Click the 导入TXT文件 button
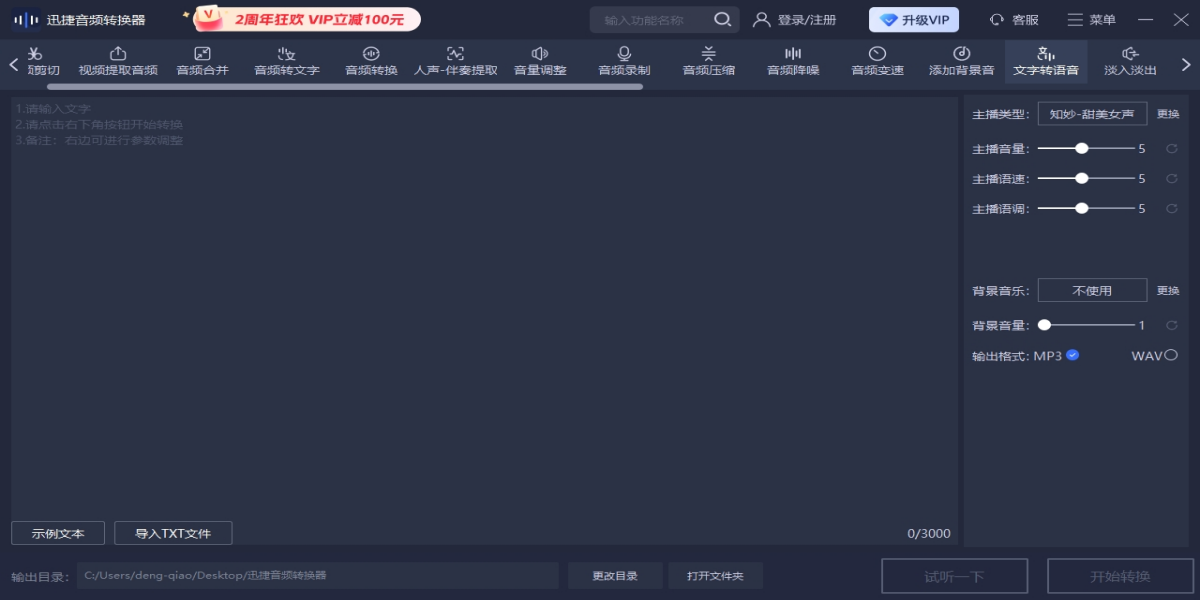The image size is (1200, 600). click(173, 533)
